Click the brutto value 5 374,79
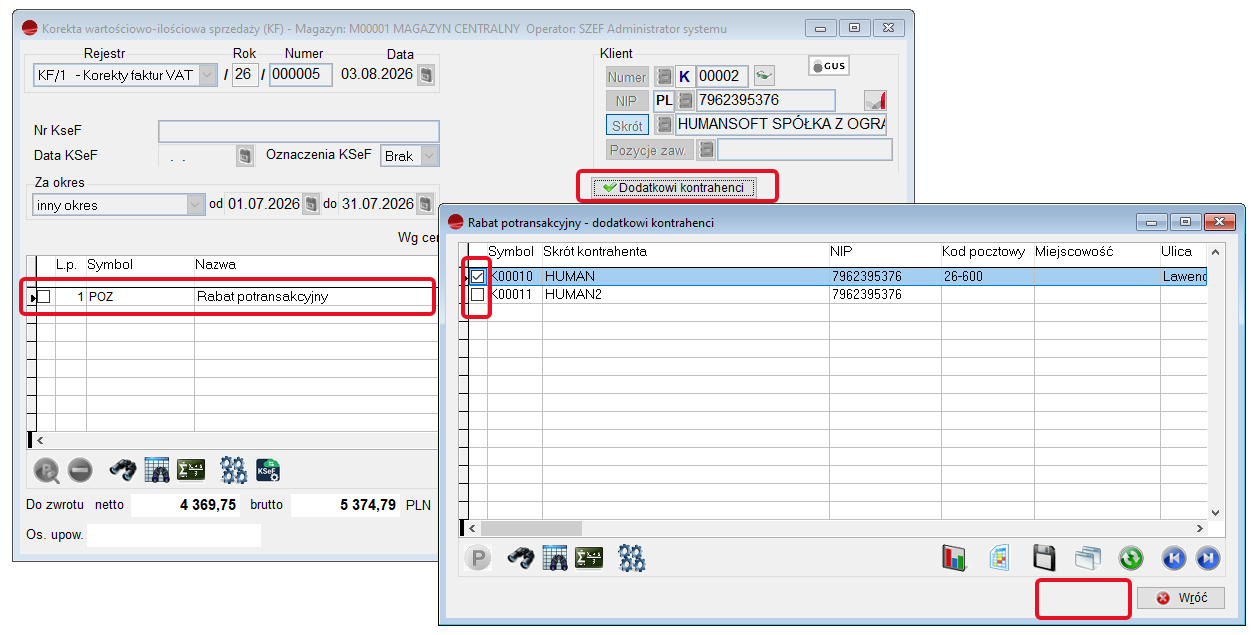This screenshot has width=1257, height=635. tap(346, 505)
